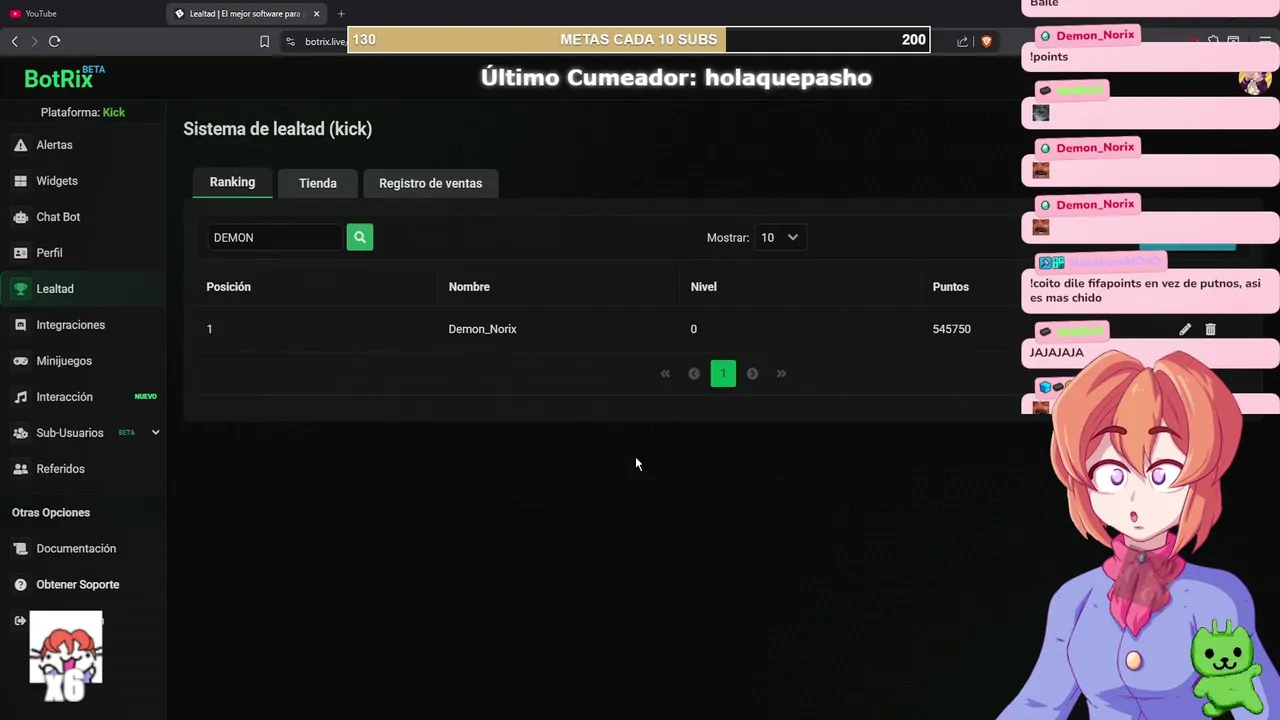1280x720 pixels.
Task: Open the Referidos sidebar section
Action: coord(60,469)
